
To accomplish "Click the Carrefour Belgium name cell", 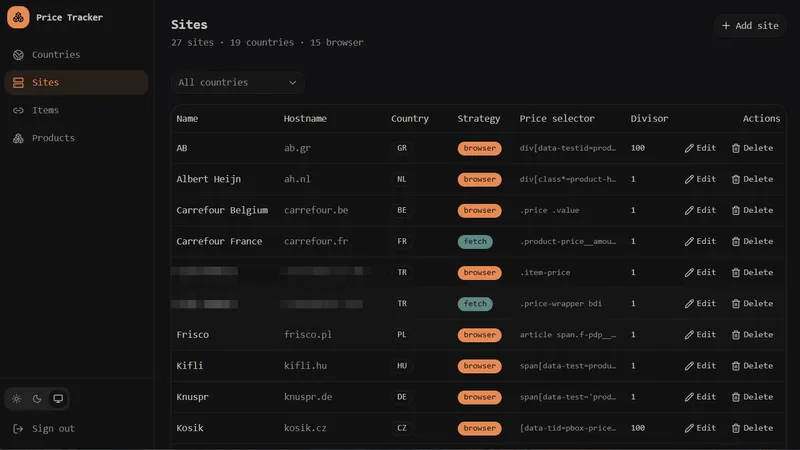I will (x=222, y=210).
